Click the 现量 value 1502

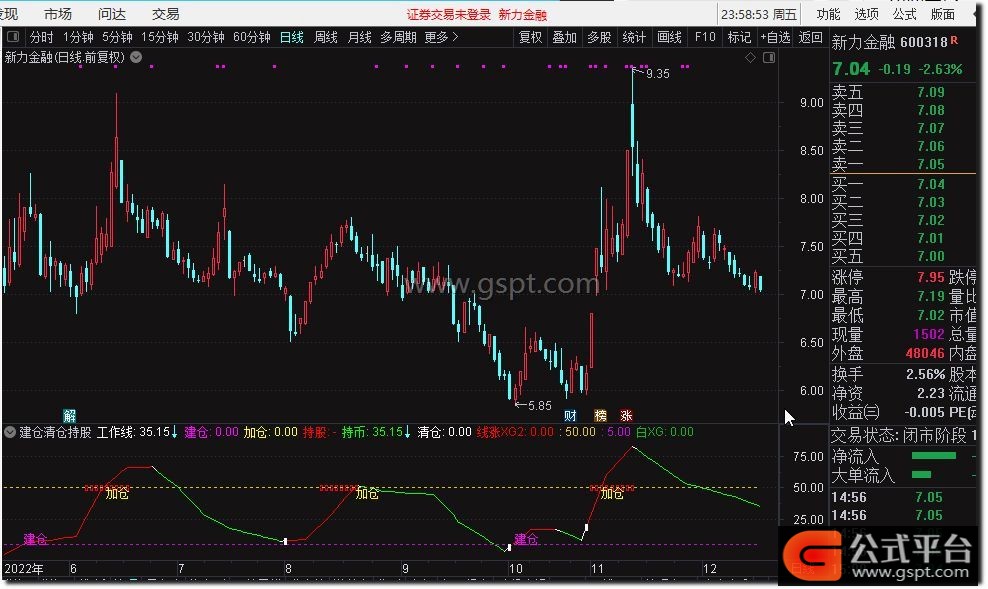tap(929, 334)
